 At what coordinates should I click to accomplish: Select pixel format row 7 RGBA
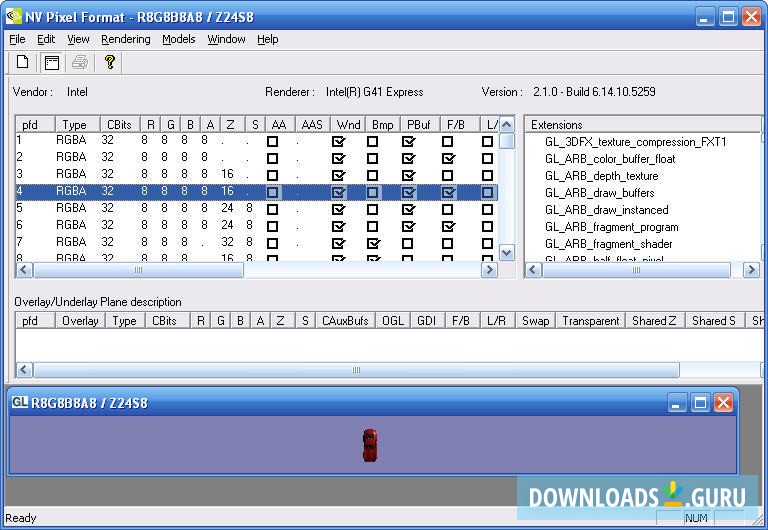(257, 243)
